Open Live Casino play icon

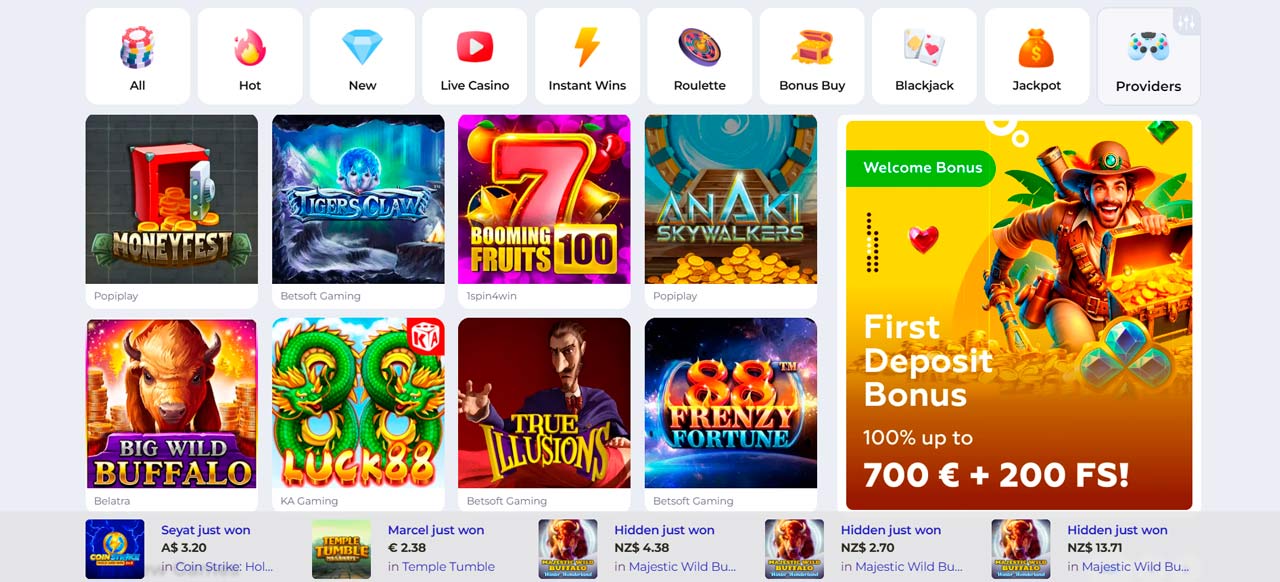(475, 48)
